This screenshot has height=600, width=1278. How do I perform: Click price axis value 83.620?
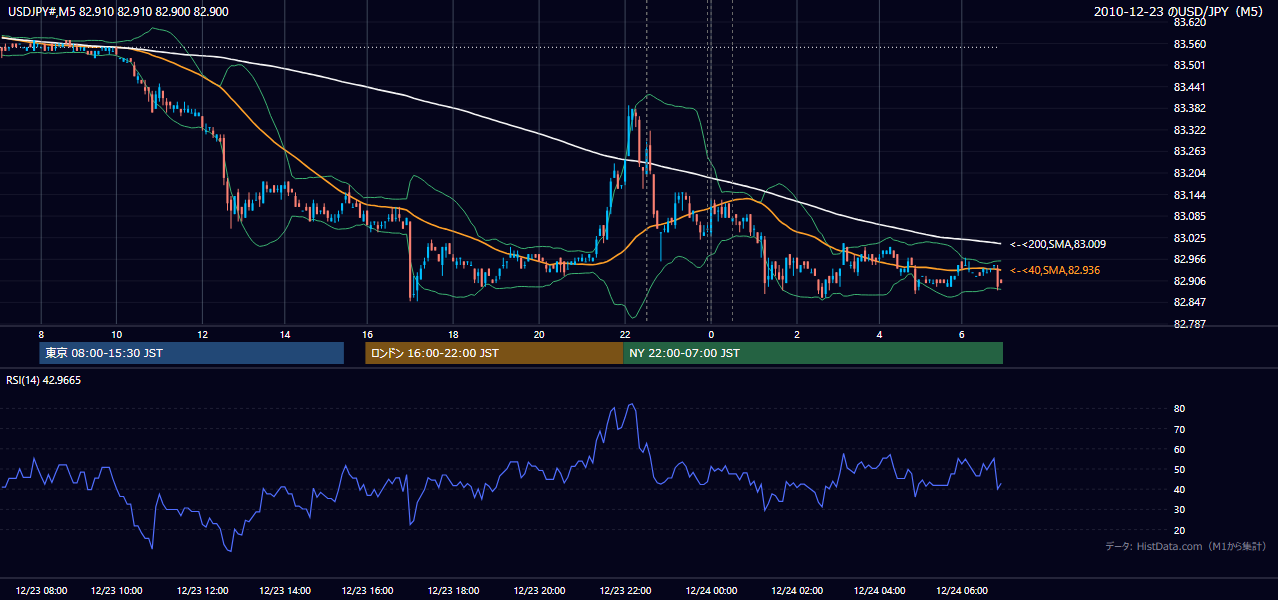coord(1188,22)
